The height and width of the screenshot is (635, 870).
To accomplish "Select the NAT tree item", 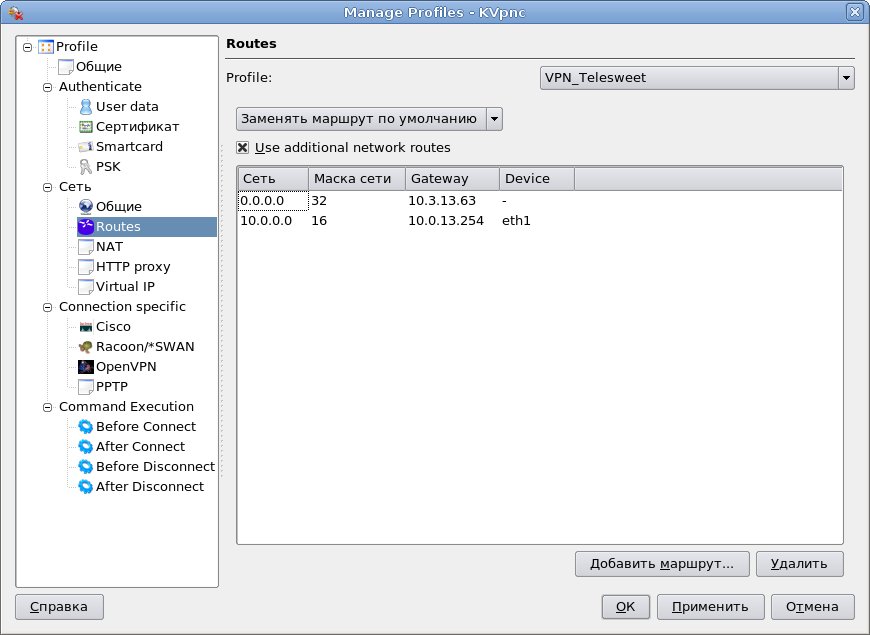I will point(109,247).
